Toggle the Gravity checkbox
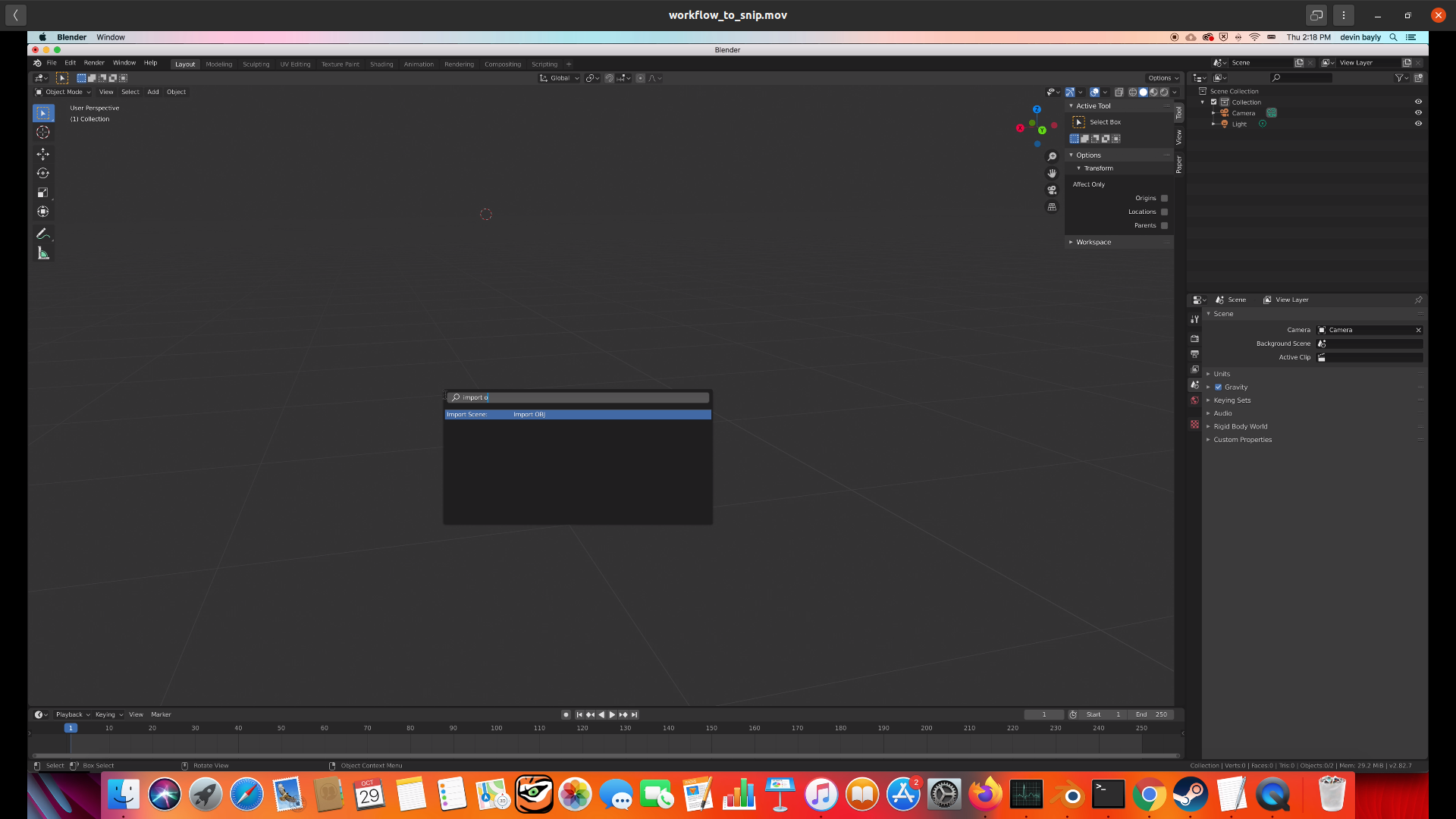The height and width of the screenshot is (819, 1456). 1219,388
